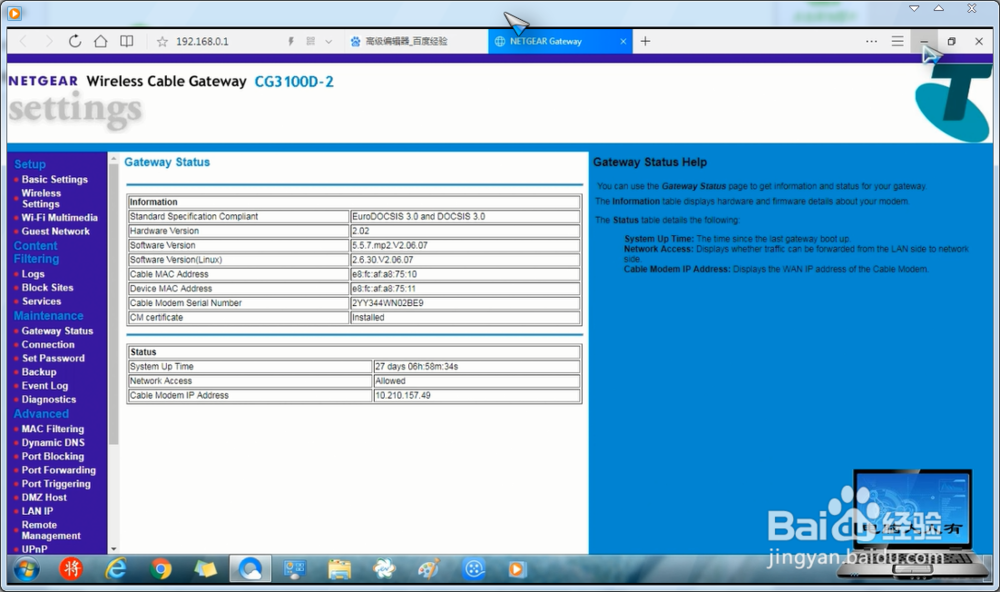Launch Google Chrome from taskbar
This screenshot has width=1000, height=592.
161,569
